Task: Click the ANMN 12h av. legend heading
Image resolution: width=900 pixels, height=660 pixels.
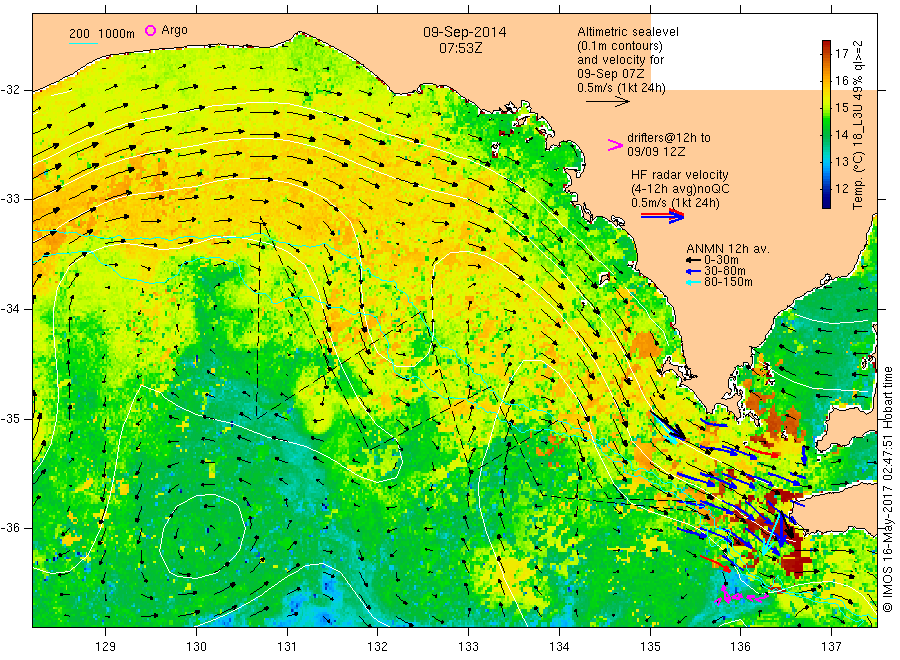Action: [728, 249]
